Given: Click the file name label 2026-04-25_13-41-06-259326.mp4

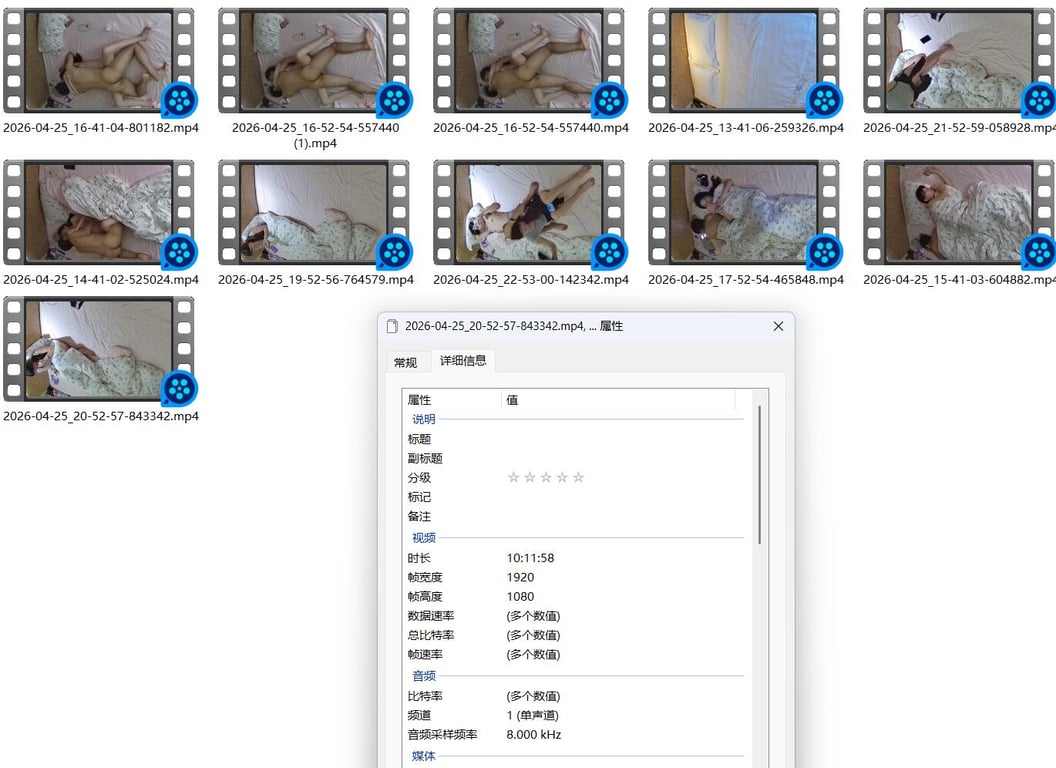Looking at the screenshot, I should pyautogui.click(x=746, y=128).
